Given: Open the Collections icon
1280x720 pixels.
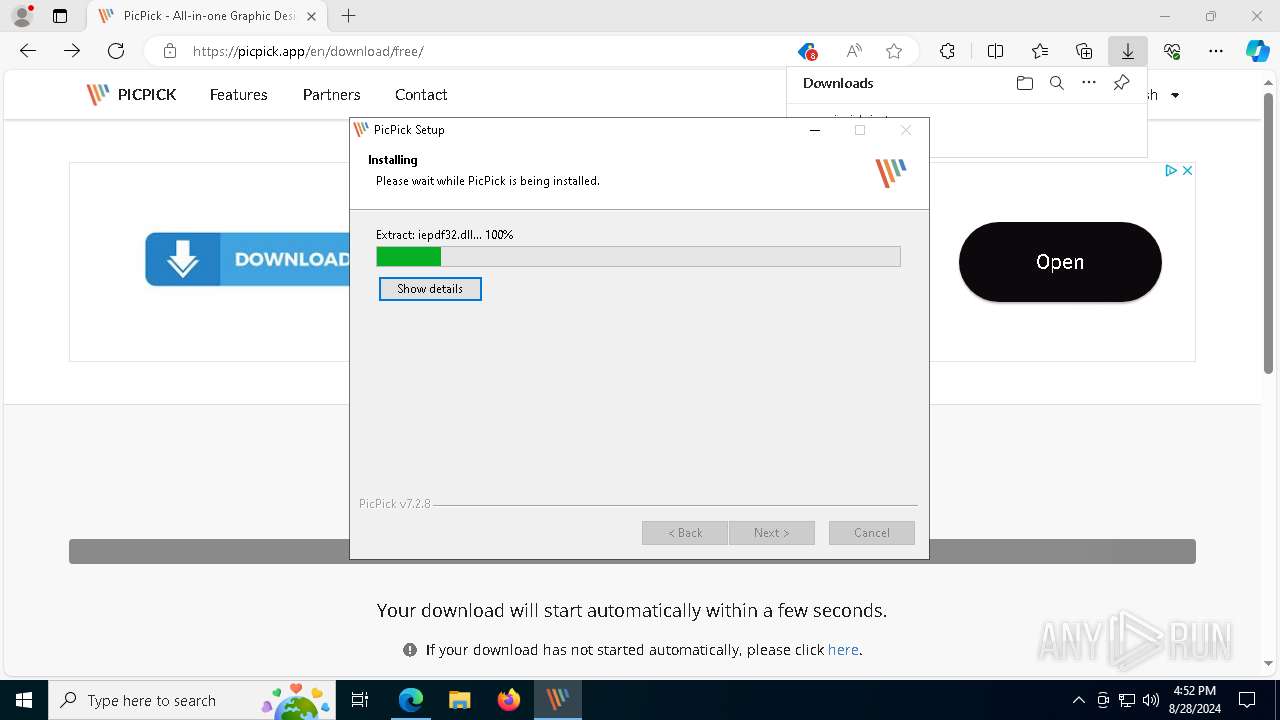Looking at the screenshot, I should pos(1084,51).
